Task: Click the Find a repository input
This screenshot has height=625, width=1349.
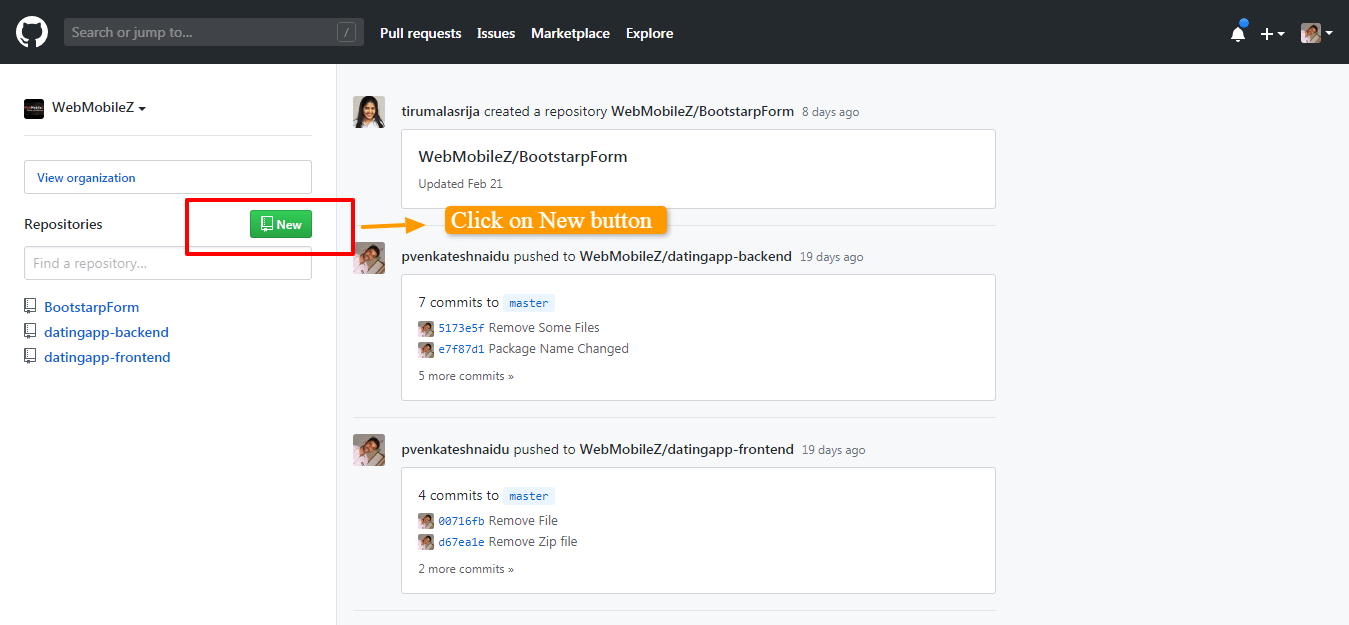Action: (x=168, y=264)
